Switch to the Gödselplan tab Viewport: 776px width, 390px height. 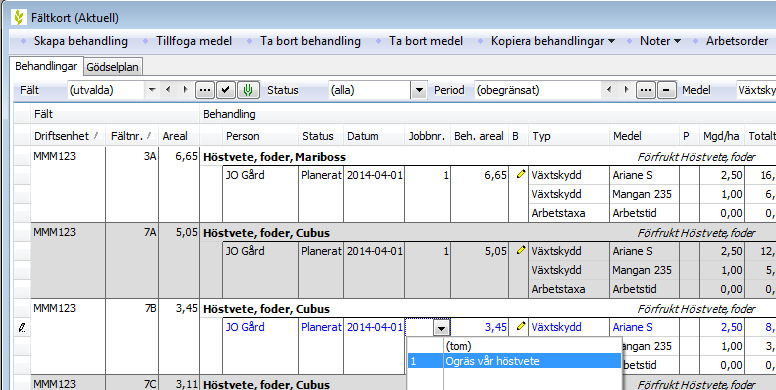(x=112, y=67)
